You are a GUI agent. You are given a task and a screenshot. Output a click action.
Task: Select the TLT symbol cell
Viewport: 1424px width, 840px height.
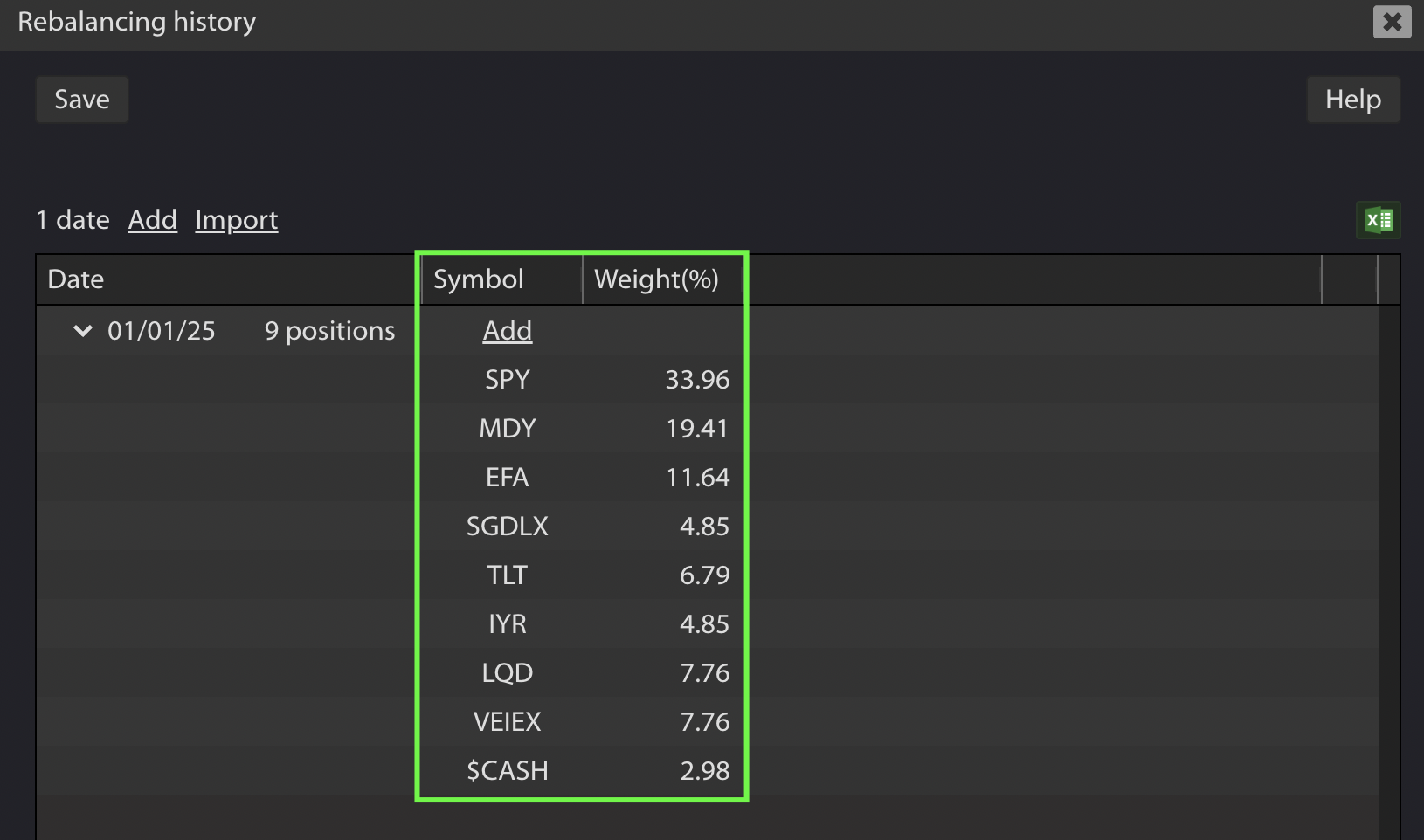508,575
